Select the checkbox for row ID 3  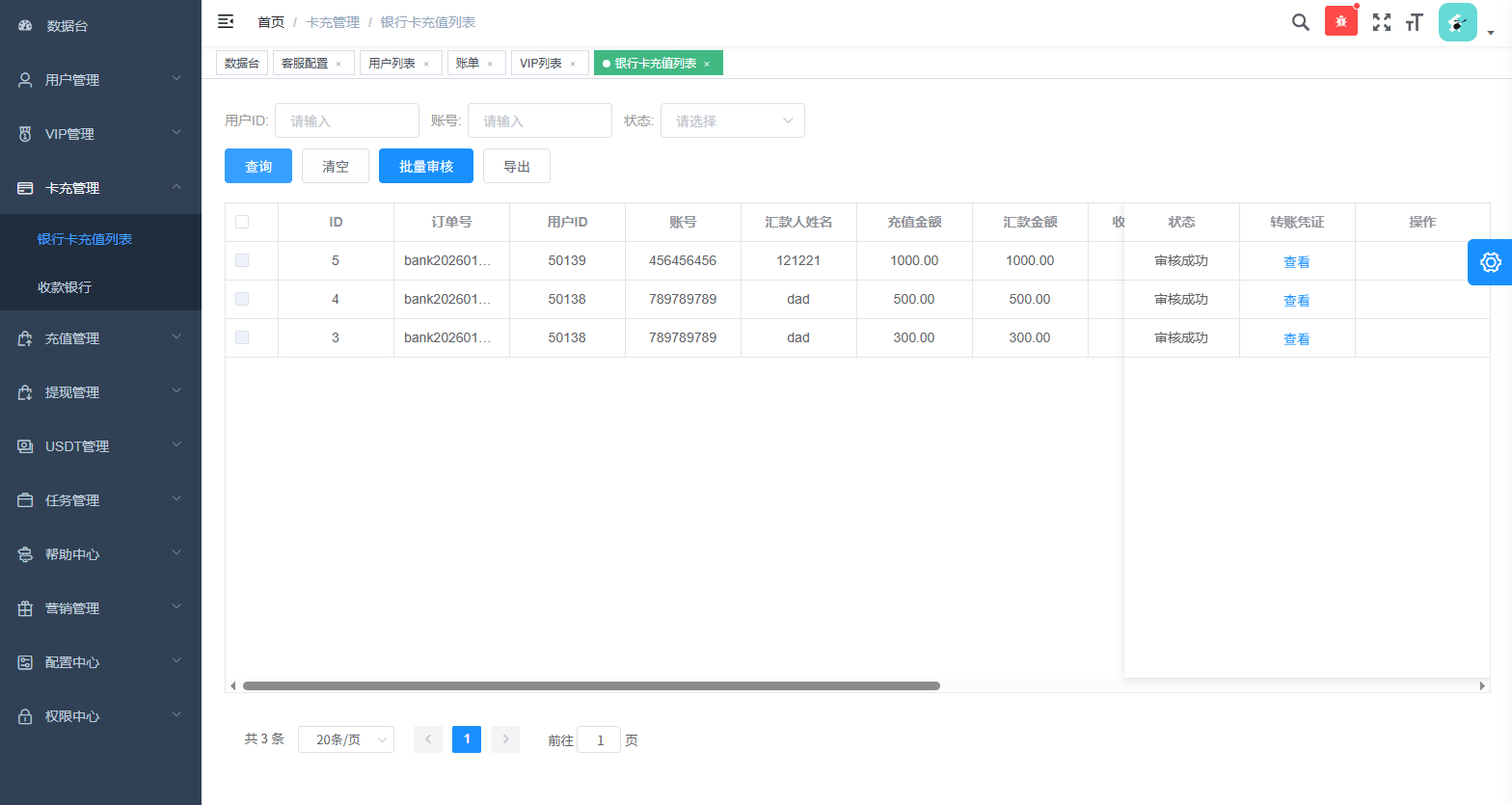coord(242,337)
